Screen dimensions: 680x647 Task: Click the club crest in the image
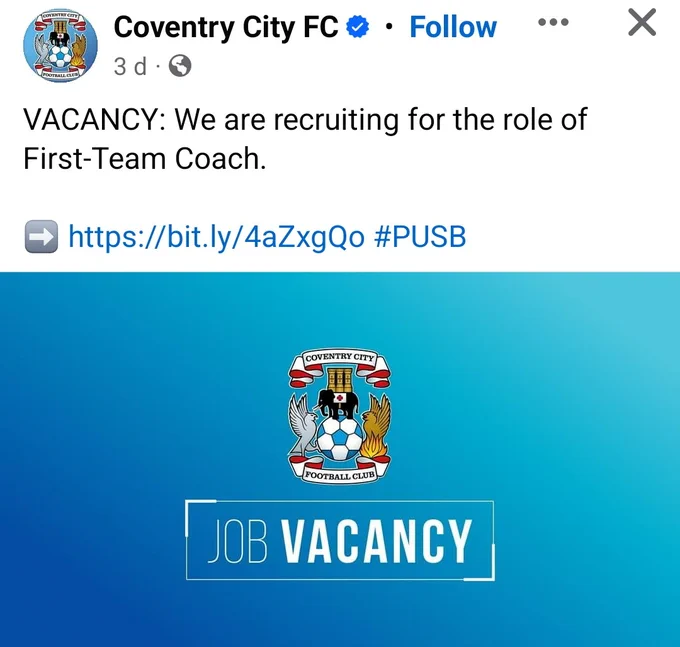pos(340,415)
